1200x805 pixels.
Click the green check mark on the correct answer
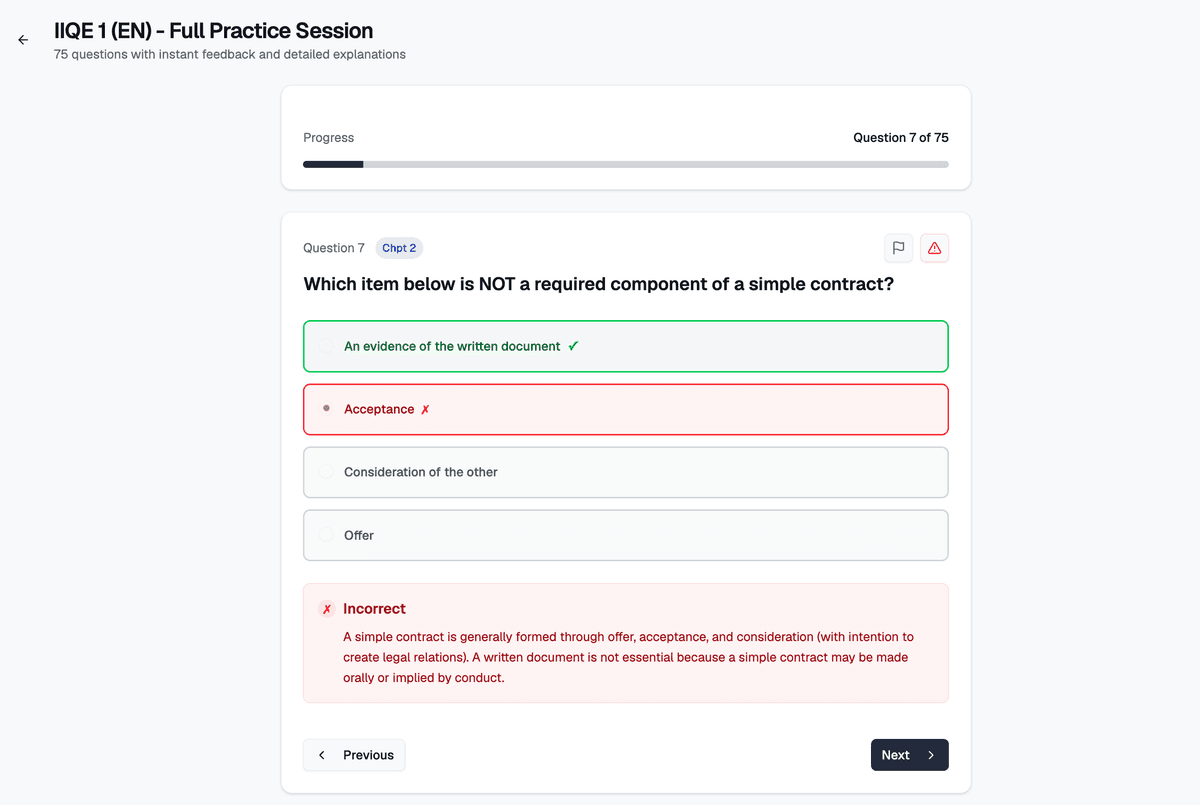click(x=573, y=346)
